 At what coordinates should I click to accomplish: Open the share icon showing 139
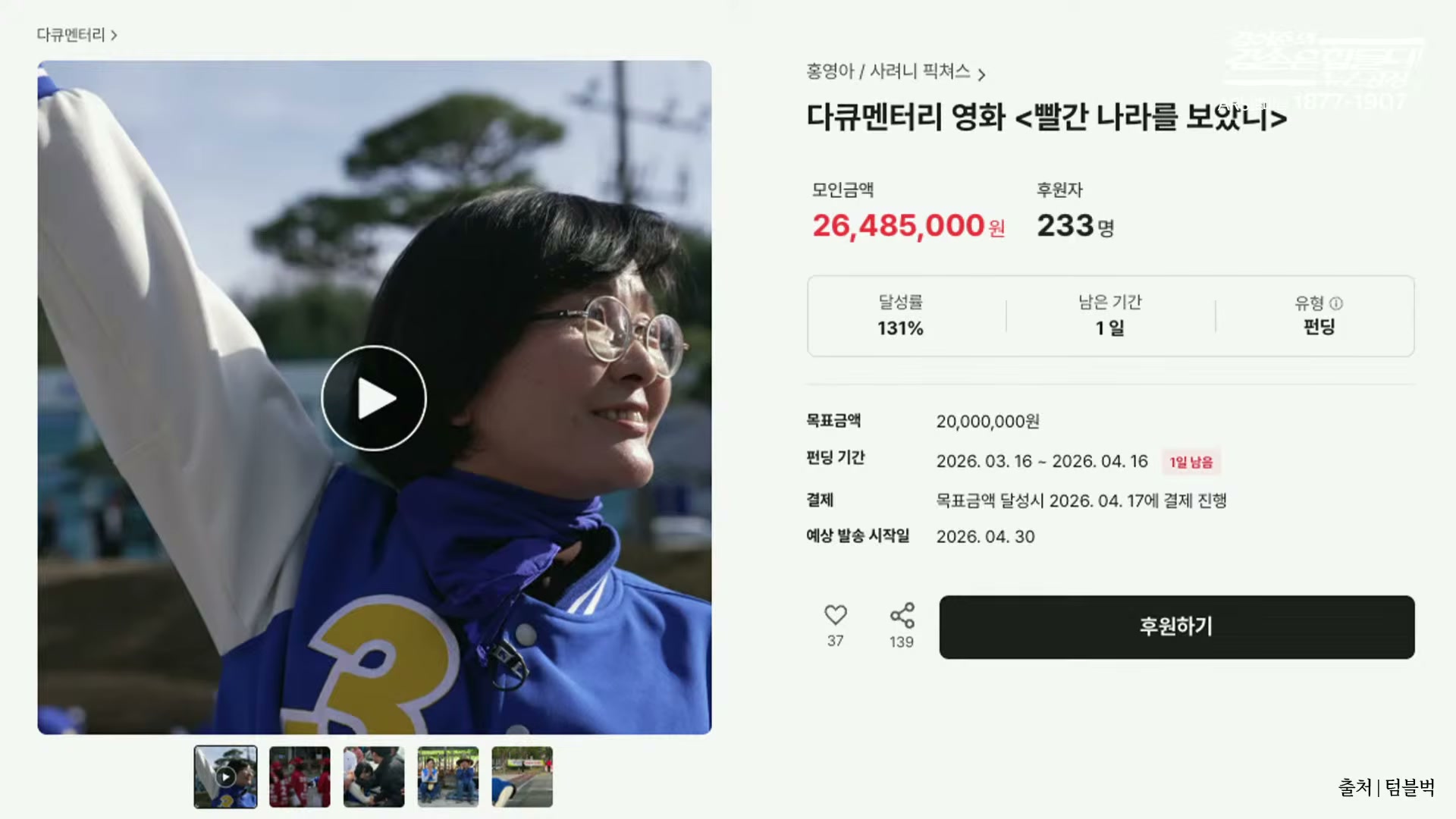click(x=902, y=616)
